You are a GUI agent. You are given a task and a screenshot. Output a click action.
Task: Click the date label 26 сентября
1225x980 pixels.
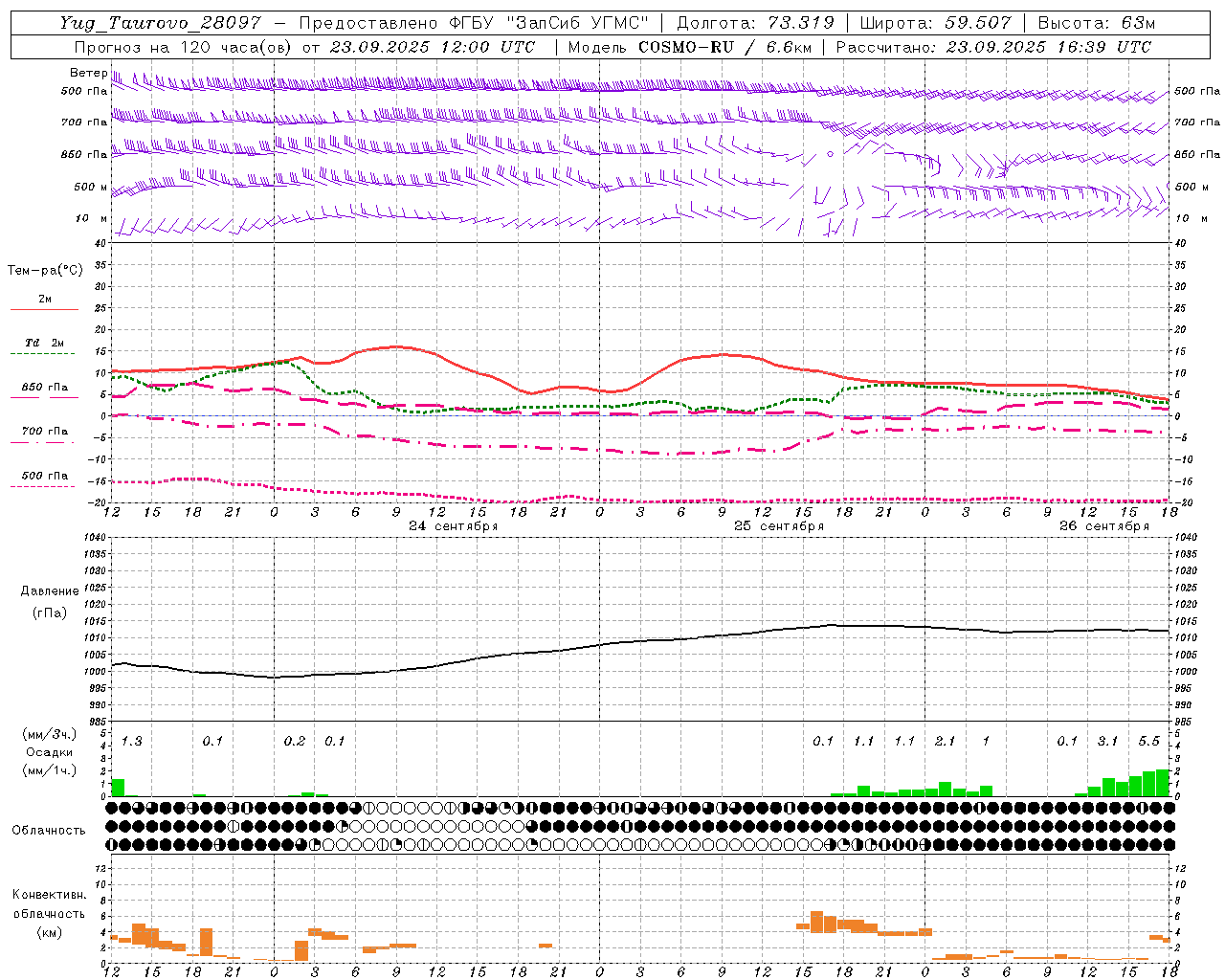pyautogui.click(x=1104, y=526)
